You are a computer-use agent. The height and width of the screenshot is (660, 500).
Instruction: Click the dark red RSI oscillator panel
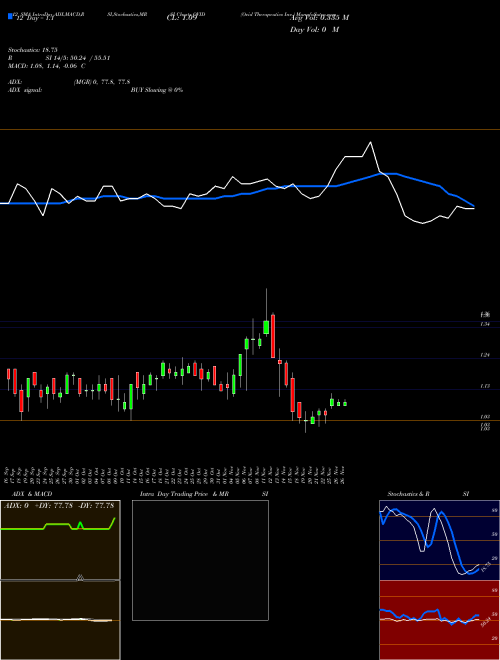(439, 620)
